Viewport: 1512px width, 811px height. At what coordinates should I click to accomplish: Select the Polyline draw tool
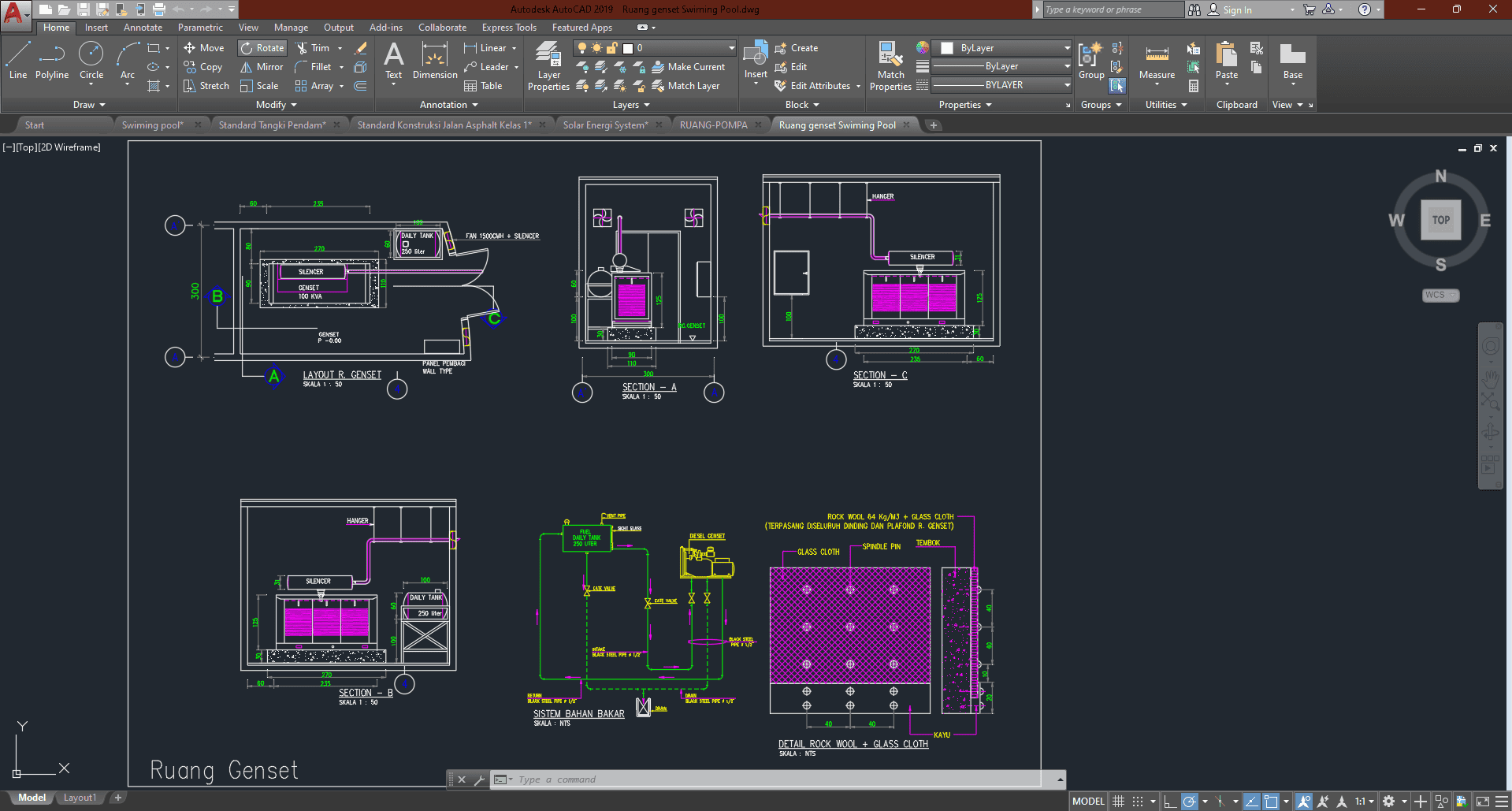point(52,61)
